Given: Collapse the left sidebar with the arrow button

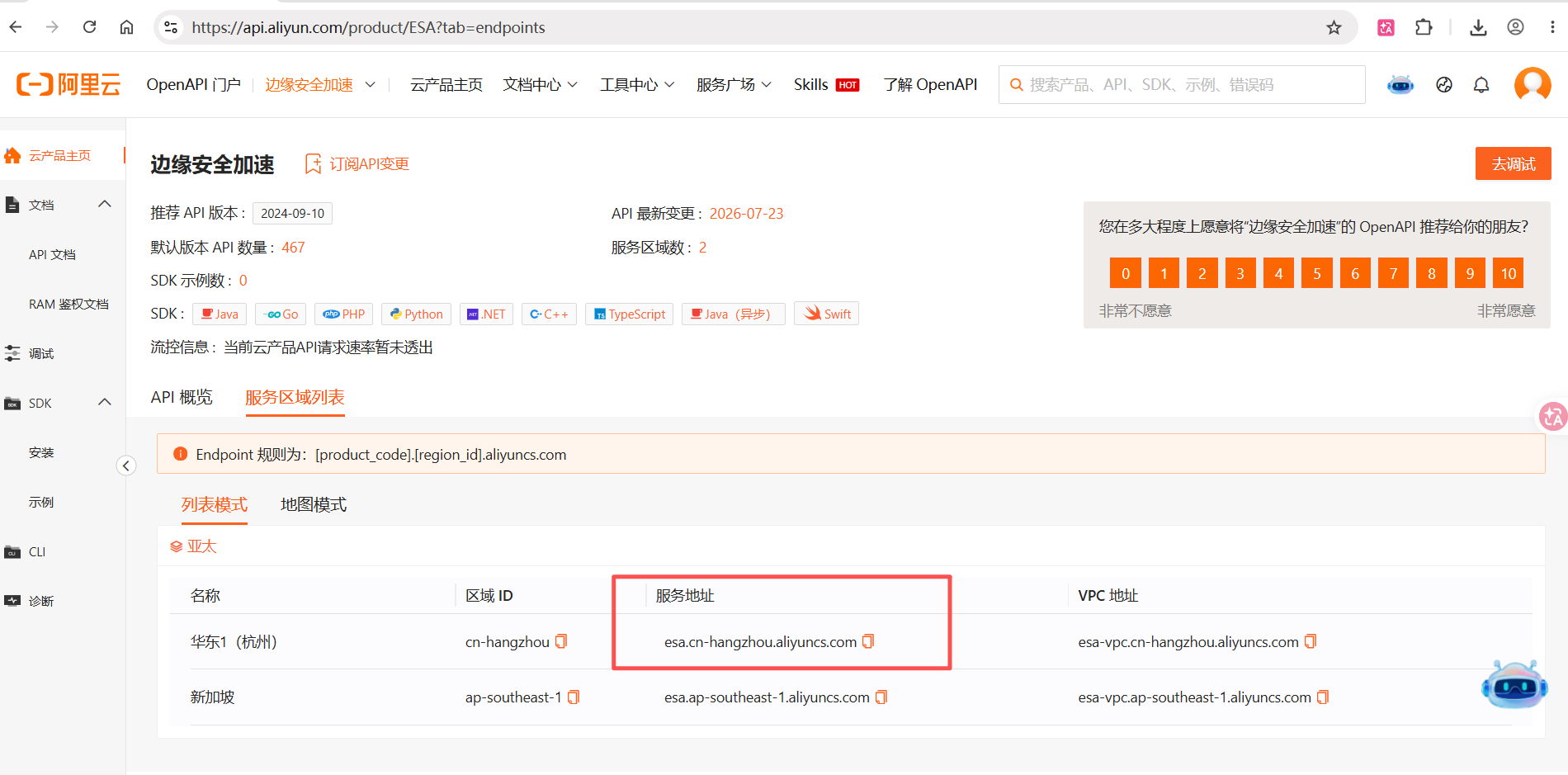Looking at the screenshot, I should [125, 465].
